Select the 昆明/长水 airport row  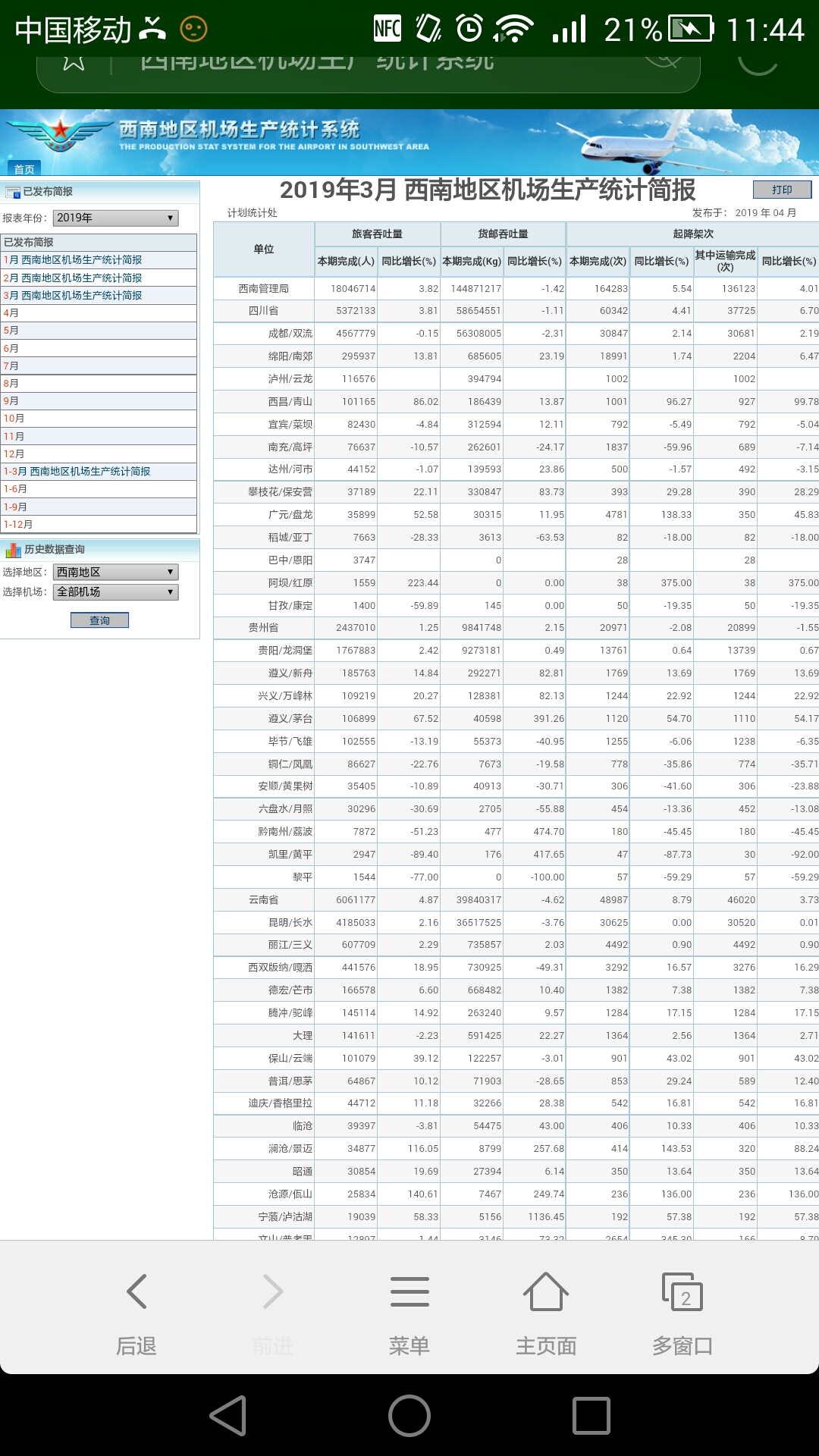pos(290,923)
